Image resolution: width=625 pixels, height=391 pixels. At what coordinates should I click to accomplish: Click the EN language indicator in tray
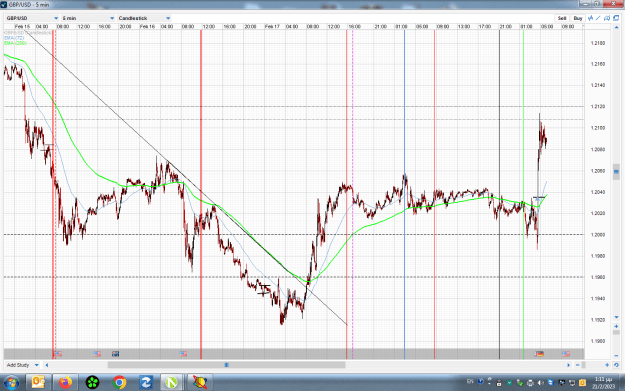(x=470, y=382)
